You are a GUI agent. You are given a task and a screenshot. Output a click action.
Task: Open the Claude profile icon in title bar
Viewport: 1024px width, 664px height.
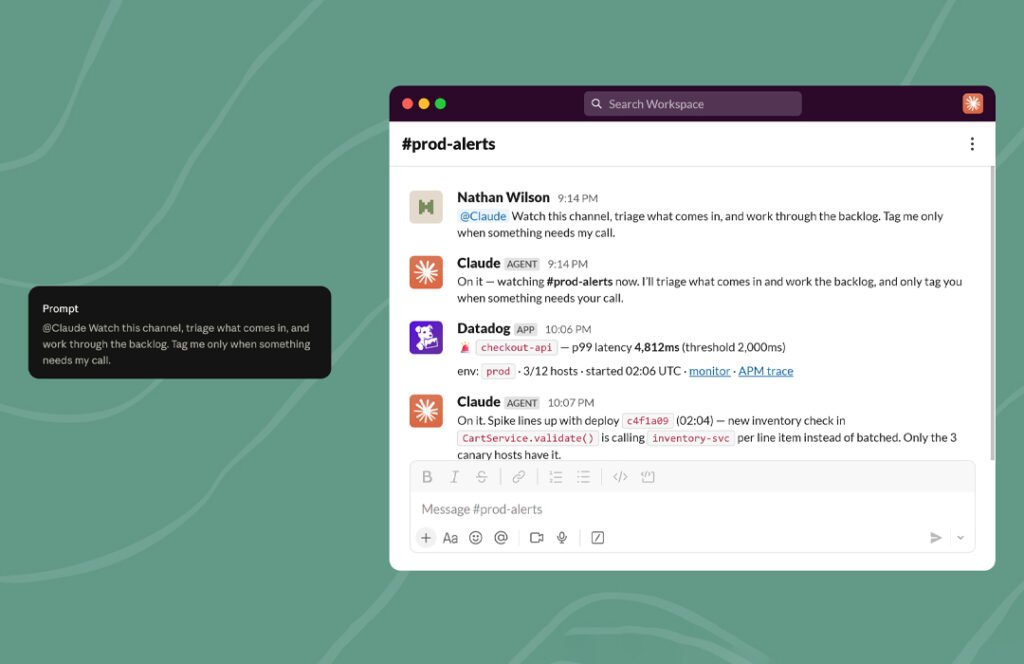(x=972, y=103)
